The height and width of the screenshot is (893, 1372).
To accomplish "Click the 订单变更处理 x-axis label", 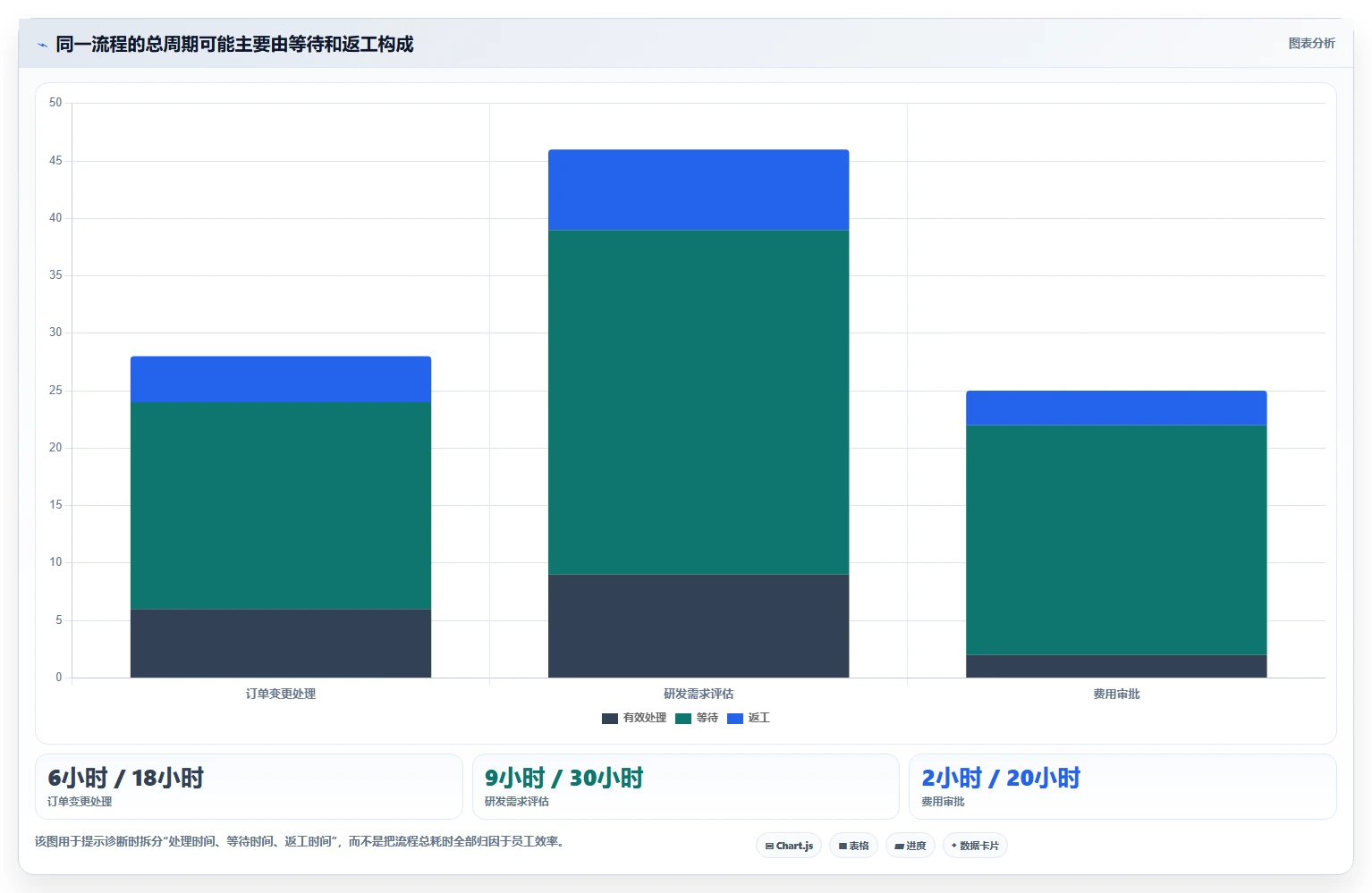I will pos(281,694).
